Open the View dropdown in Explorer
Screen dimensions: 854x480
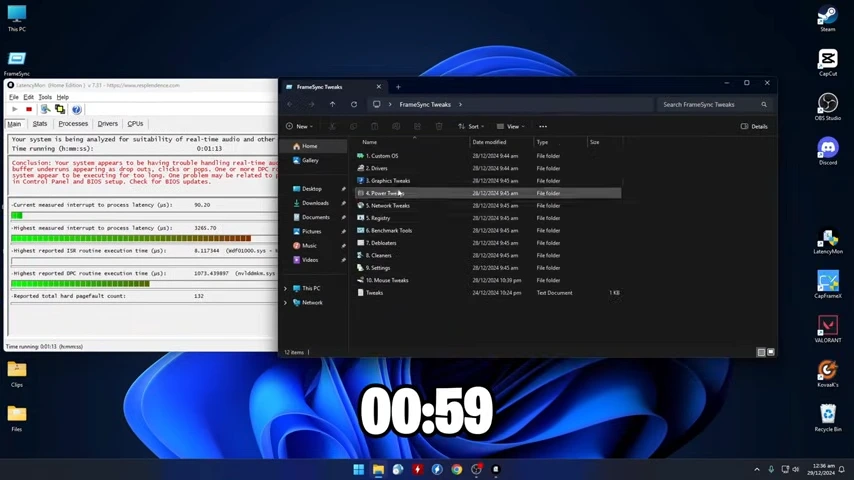[x=511, y=126]
